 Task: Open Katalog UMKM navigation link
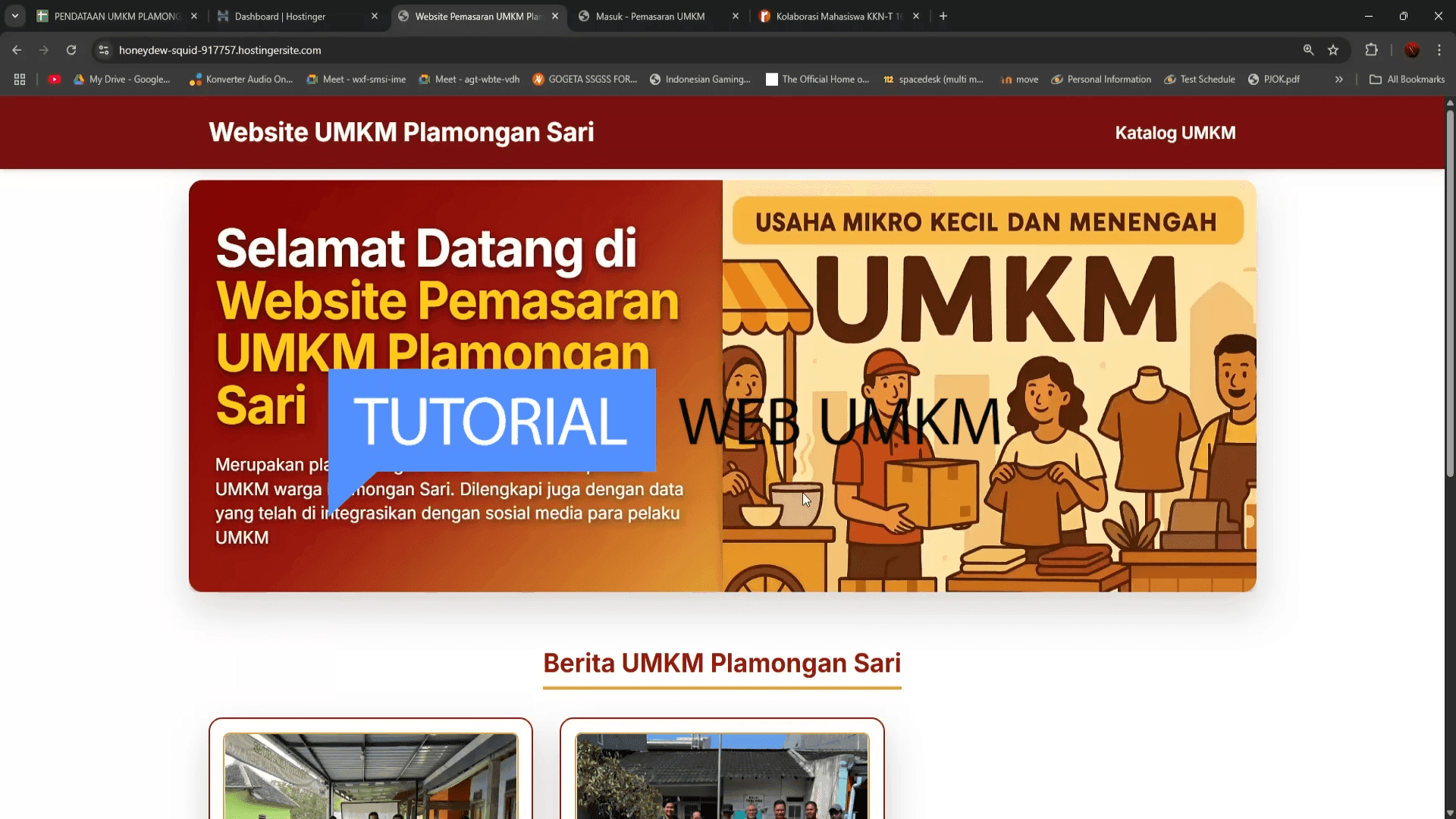click(x=1175, y=133)
